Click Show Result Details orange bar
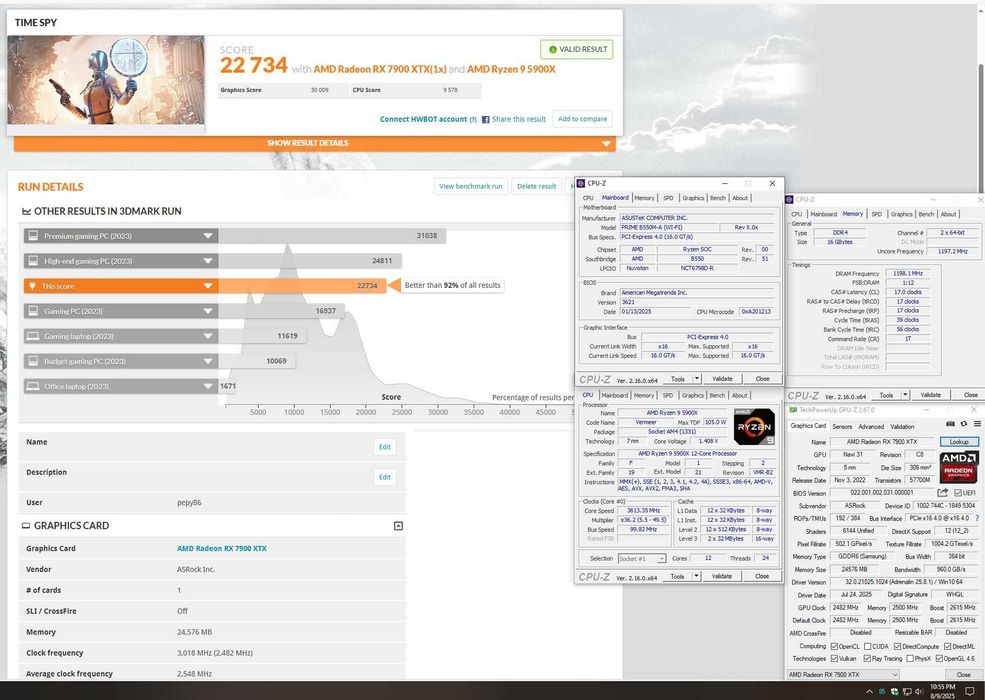Viewport: 985px width, 700px height. tap(315, 143)
